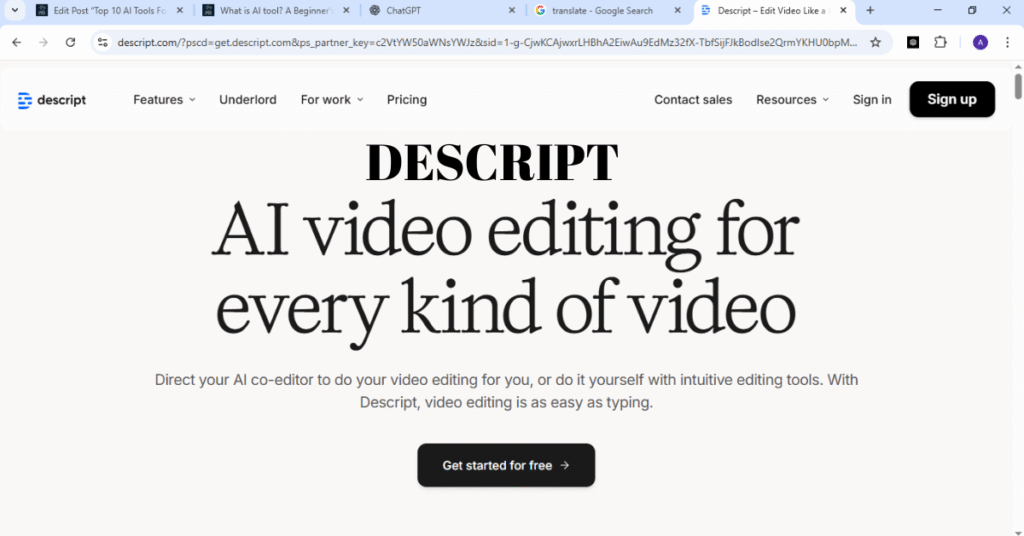Switch to the Edit Post tab

click(110, 10)
